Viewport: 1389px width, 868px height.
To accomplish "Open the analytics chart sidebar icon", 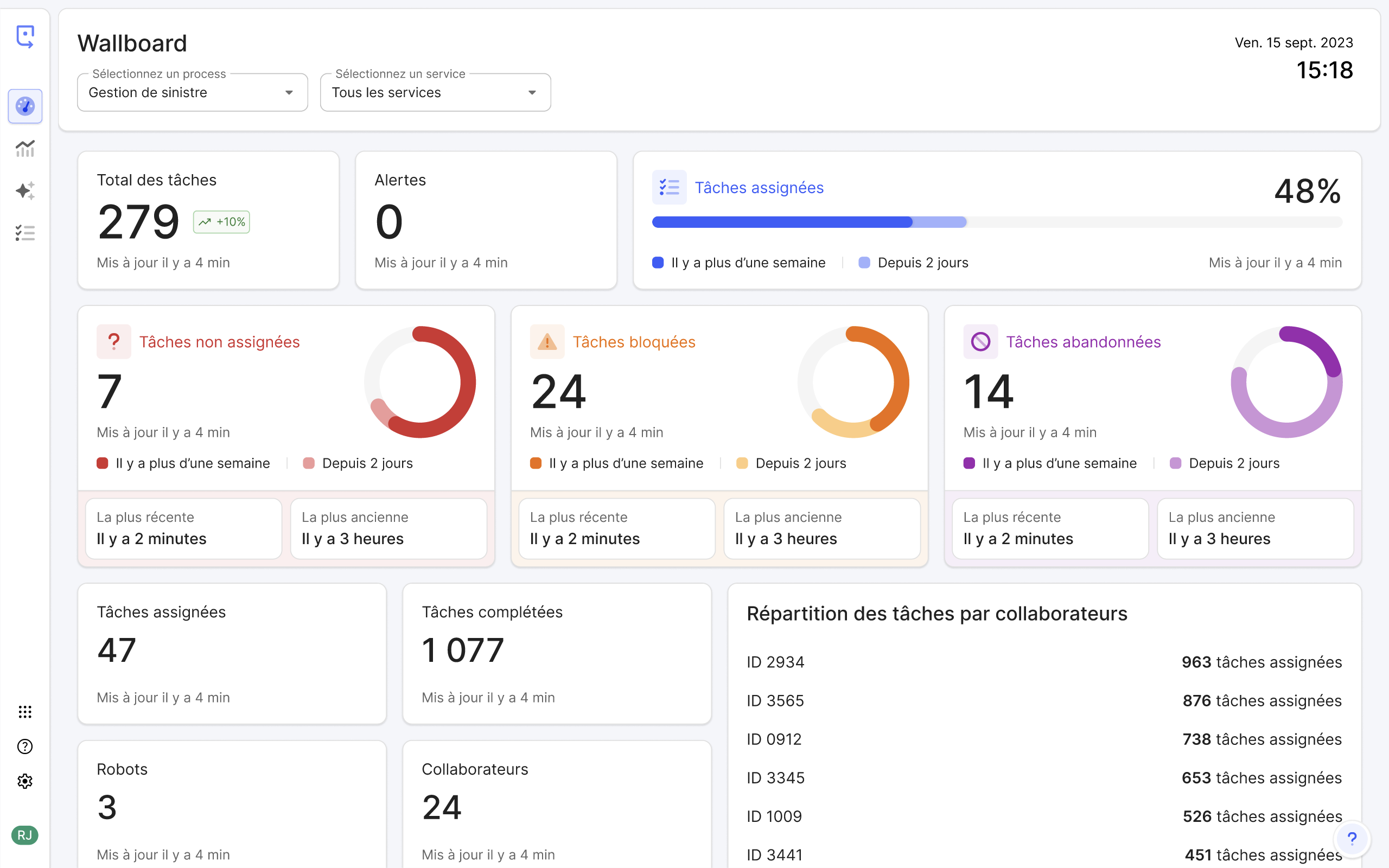I will tap(26, 149).
